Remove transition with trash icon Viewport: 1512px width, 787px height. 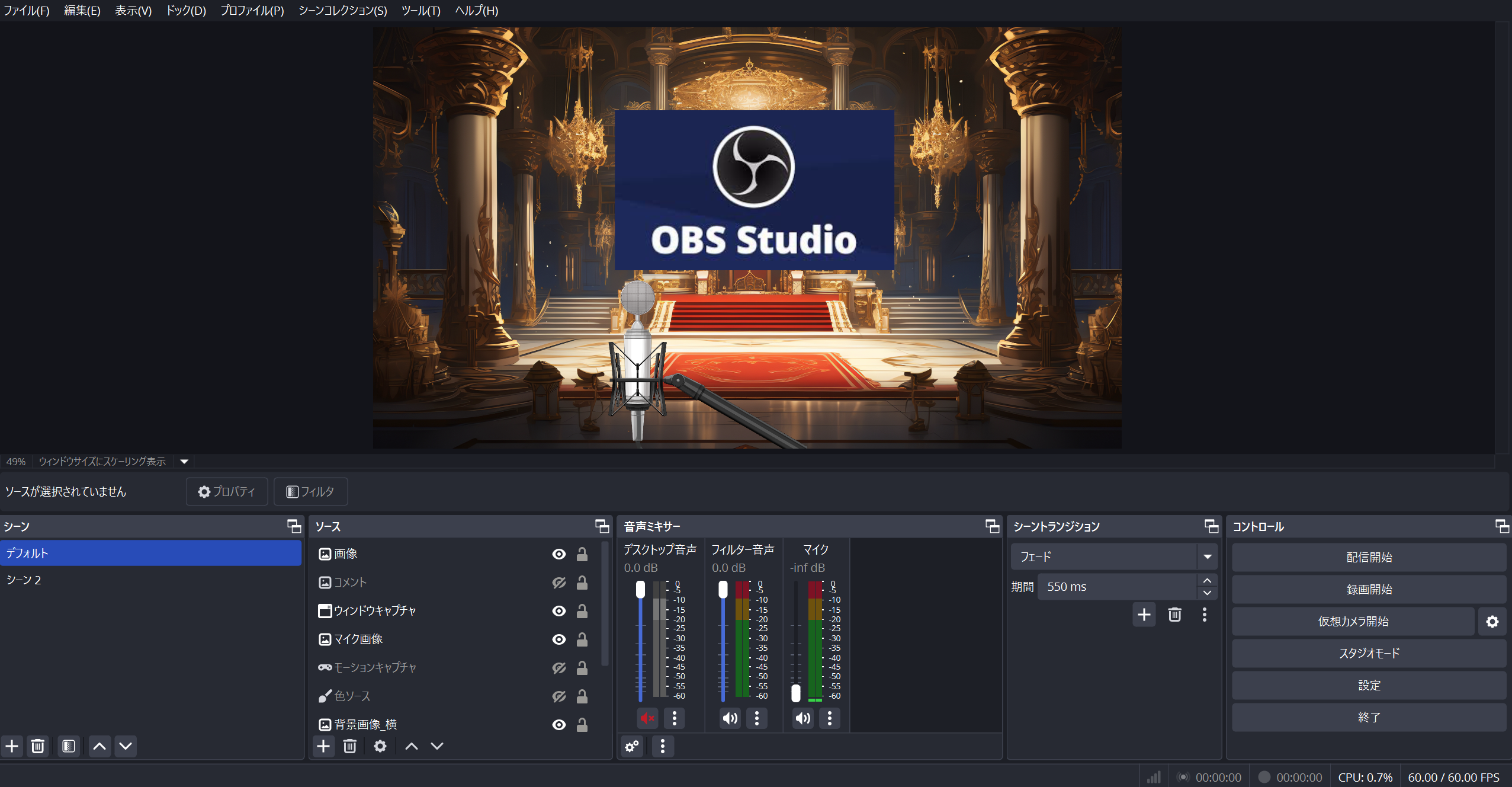(1175, 615)
